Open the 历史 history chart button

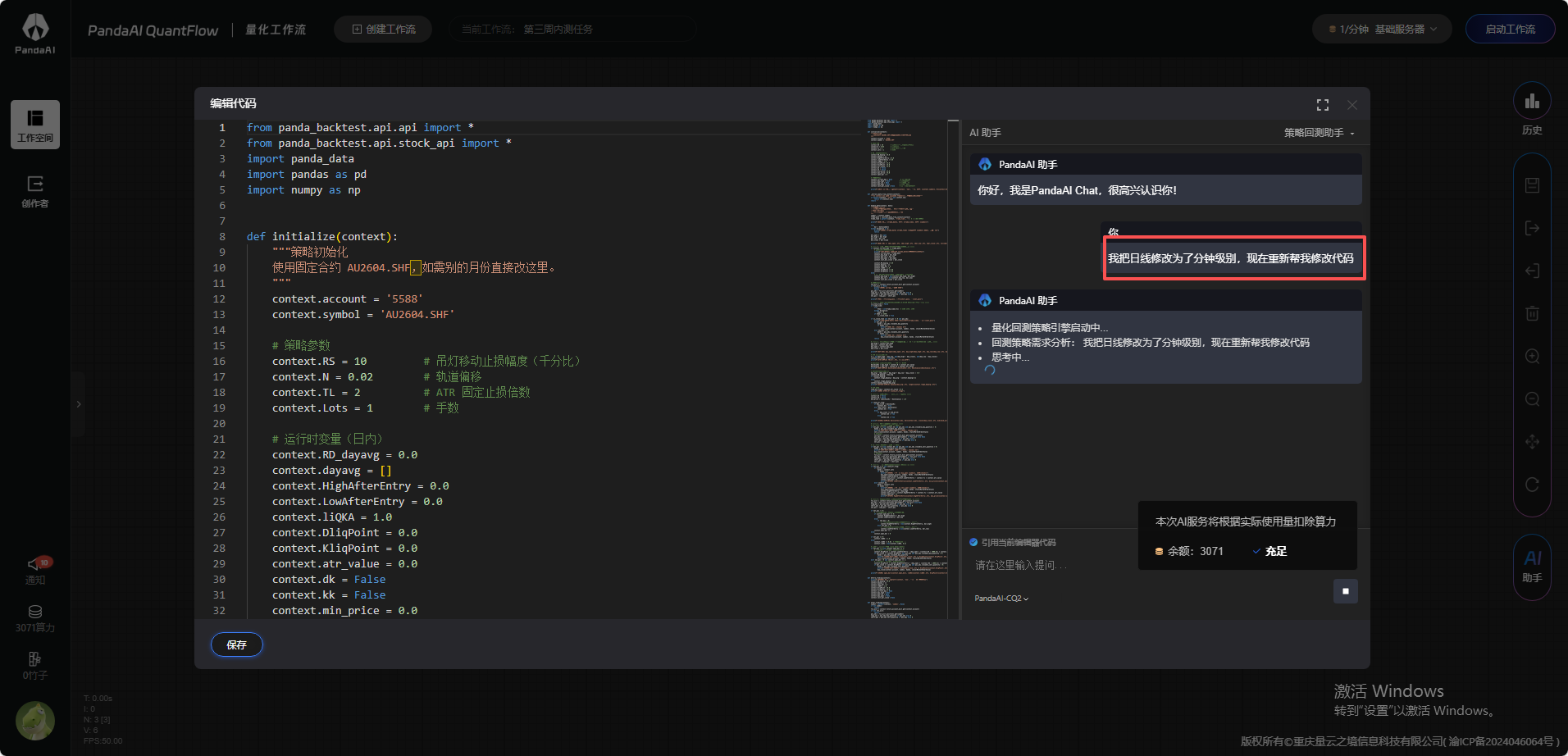click(x=1532, y=109)
